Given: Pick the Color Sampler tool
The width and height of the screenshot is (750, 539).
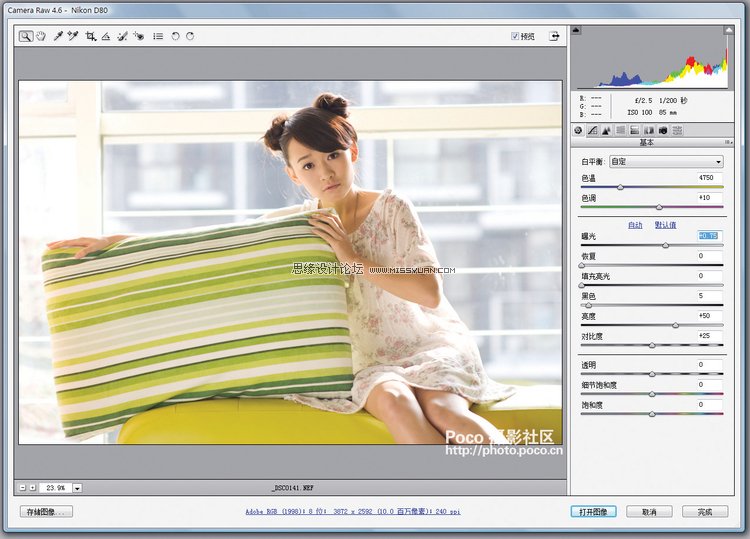Looking at the screenshot, I should tap(73, 36).
